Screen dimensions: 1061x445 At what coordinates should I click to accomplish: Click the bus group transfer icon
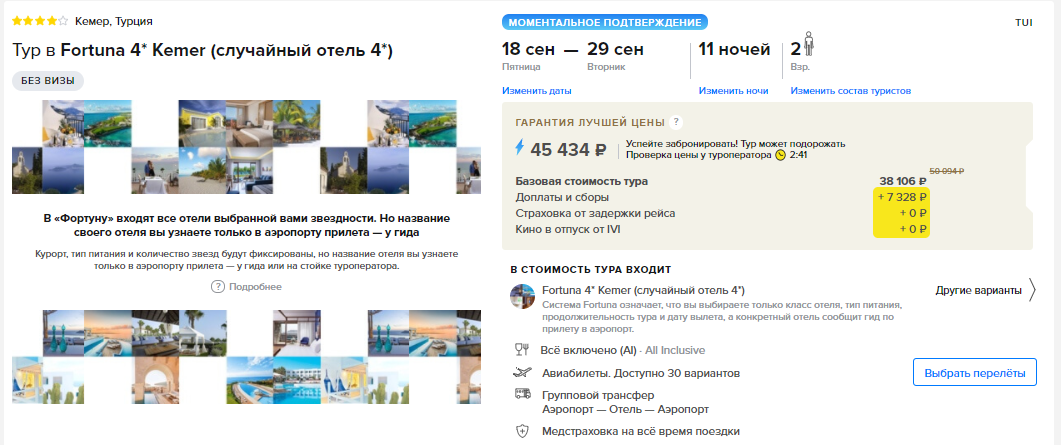[x=522, y=394]
